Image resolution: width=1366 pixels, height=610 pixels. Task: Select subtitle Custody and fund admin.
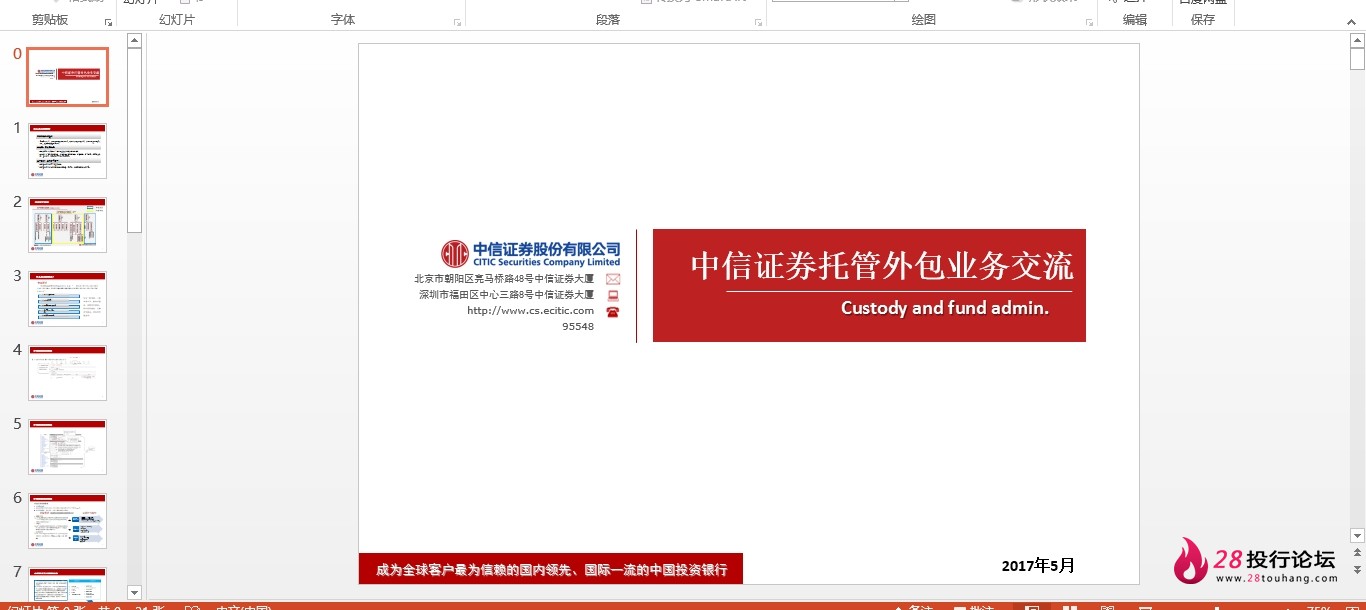945,308
